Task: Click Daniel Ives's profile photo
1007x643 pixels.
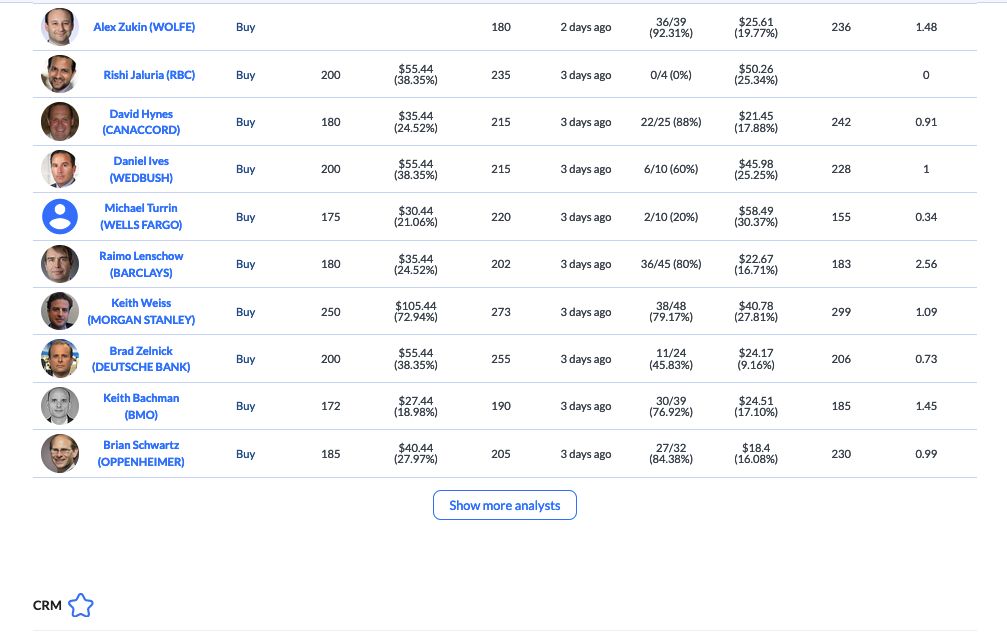Action: click(60, 169)
